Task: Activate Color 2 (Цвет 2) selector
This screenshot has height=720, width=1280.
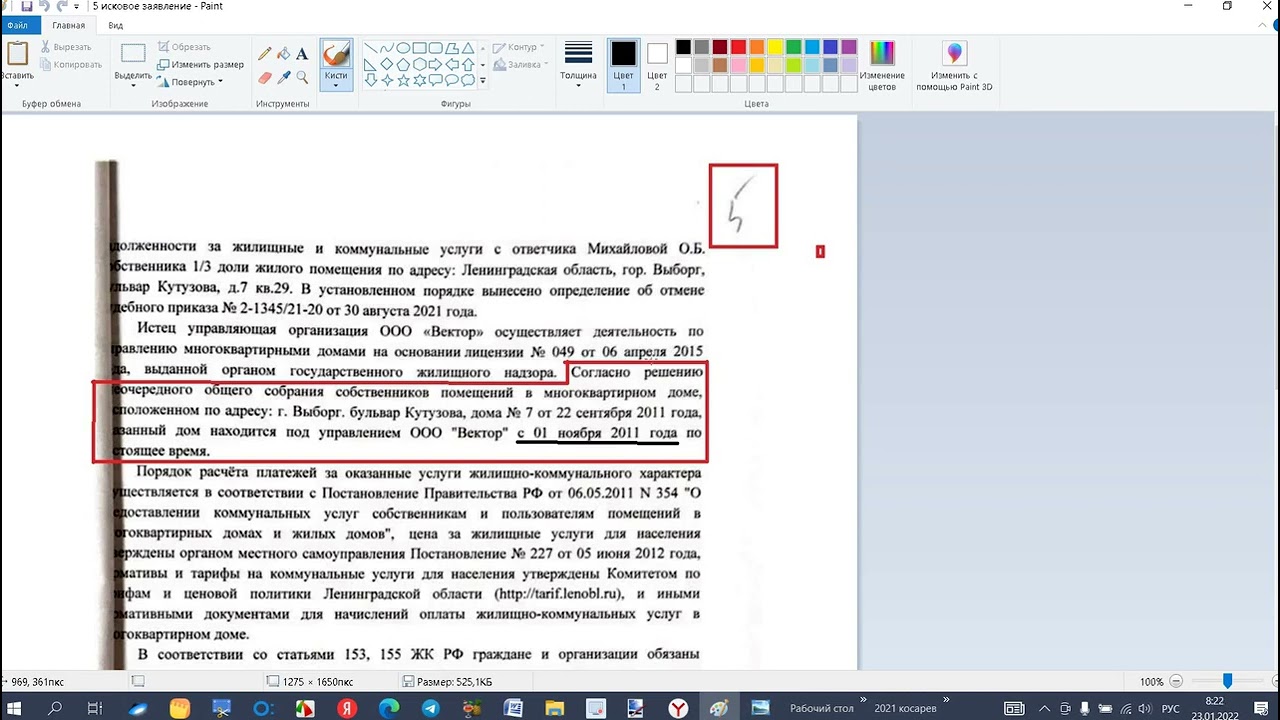Action: [x=657, y=66]
